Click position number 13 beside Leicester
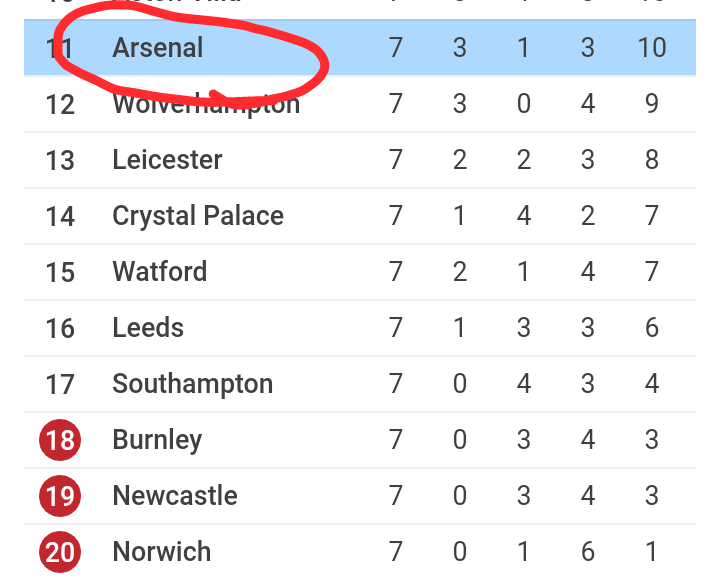This screenshot has width=720, height=585. pyautogui.click(x=60, y=160)
